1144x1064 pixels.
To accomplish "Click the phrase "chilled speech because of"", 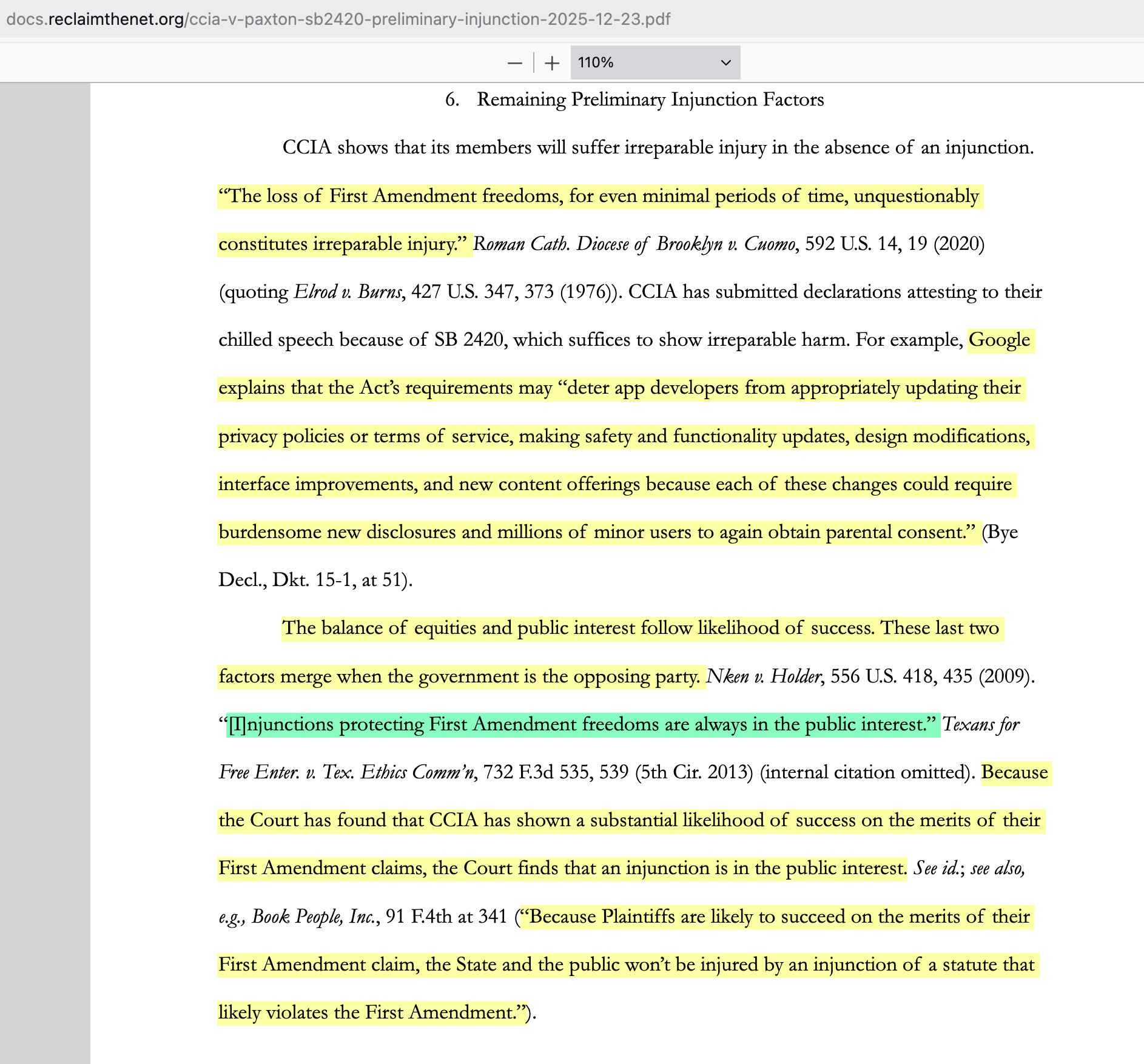I will [x=323, y=340].
